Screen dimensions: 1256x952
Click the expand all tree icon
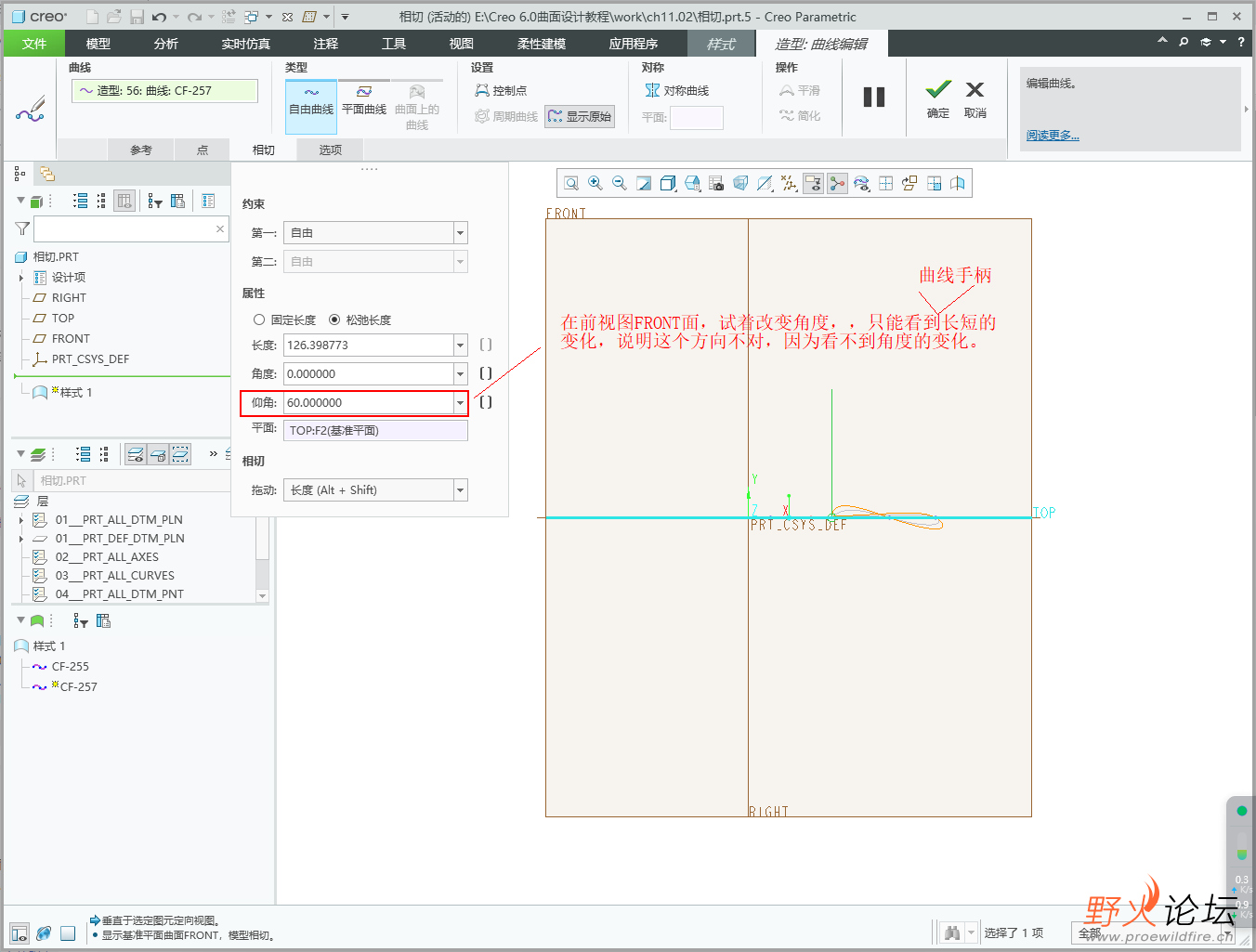click(81, 201)
